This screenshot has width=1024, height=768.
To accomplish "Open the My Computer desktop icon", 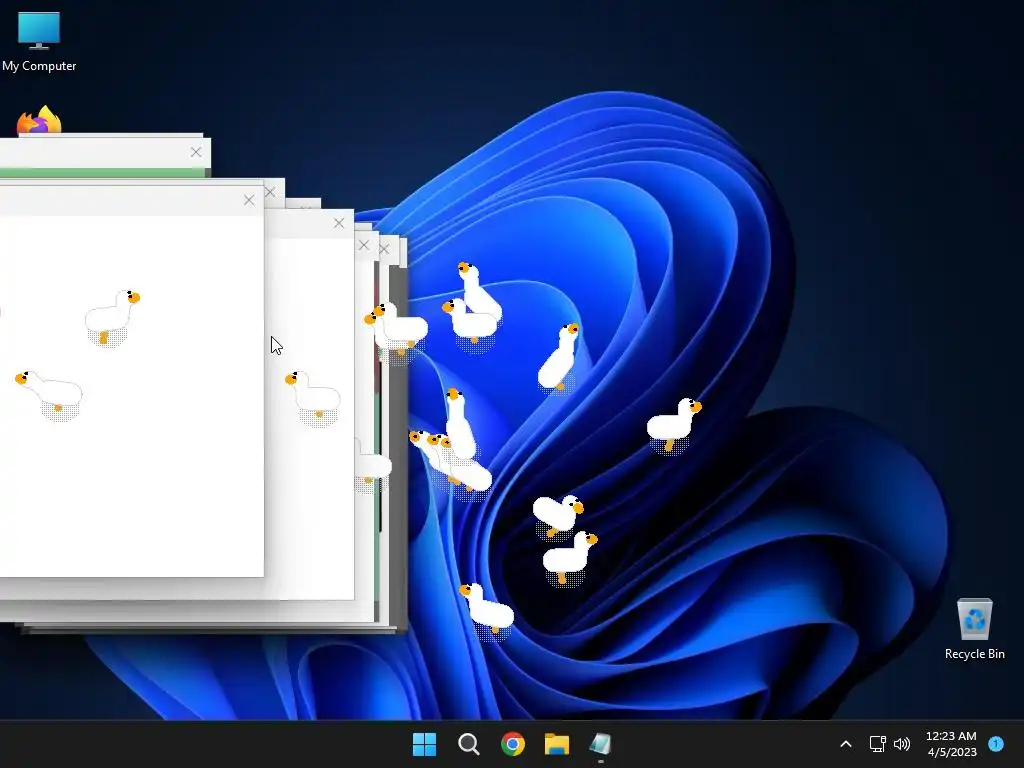I will (x=39, y=40).
